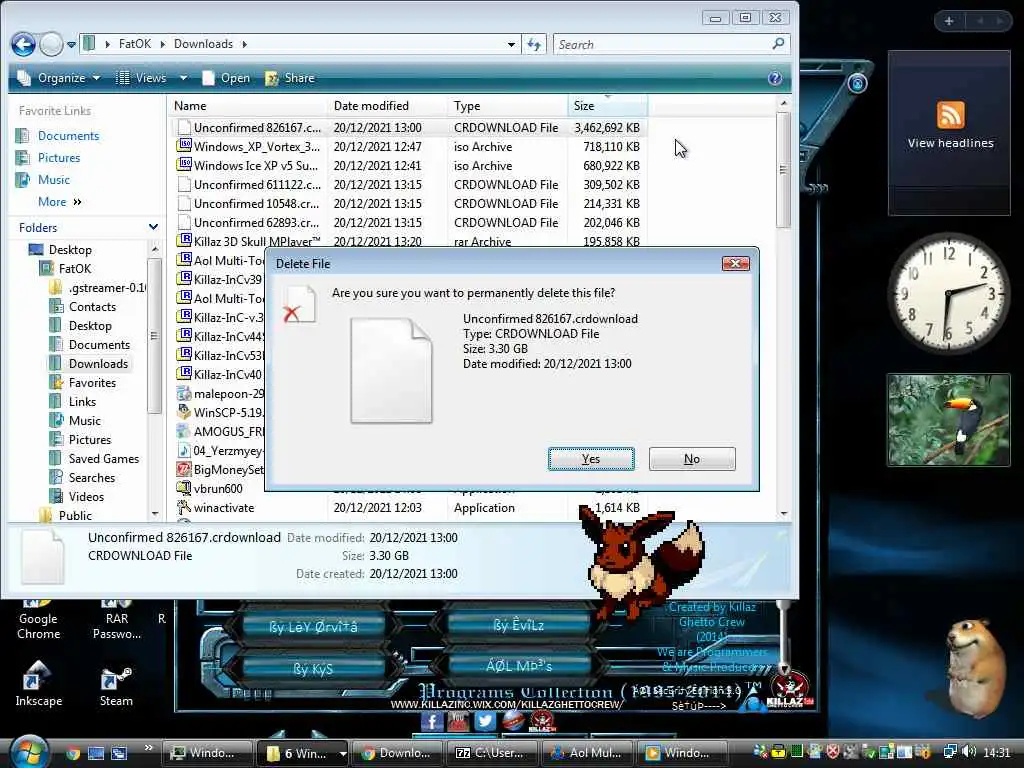Click the FatOK breadcrumb segment
The image size is (1024, 768).
135,44
